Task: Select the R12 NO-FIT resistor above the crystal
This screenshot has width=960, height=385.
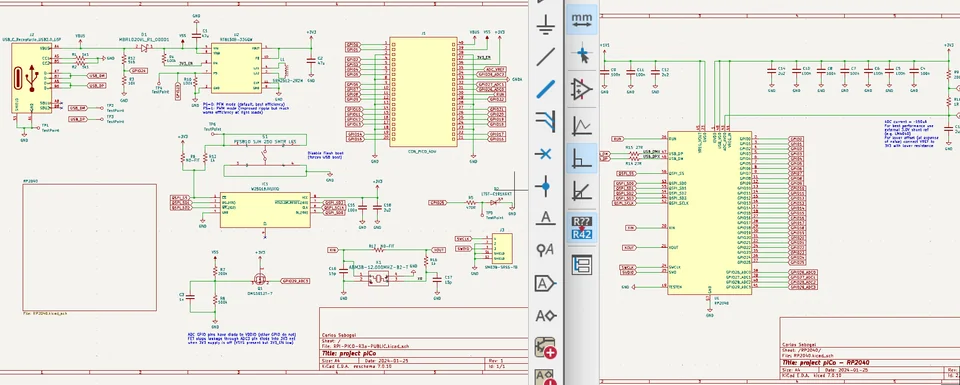Action: tap(379, 250)
